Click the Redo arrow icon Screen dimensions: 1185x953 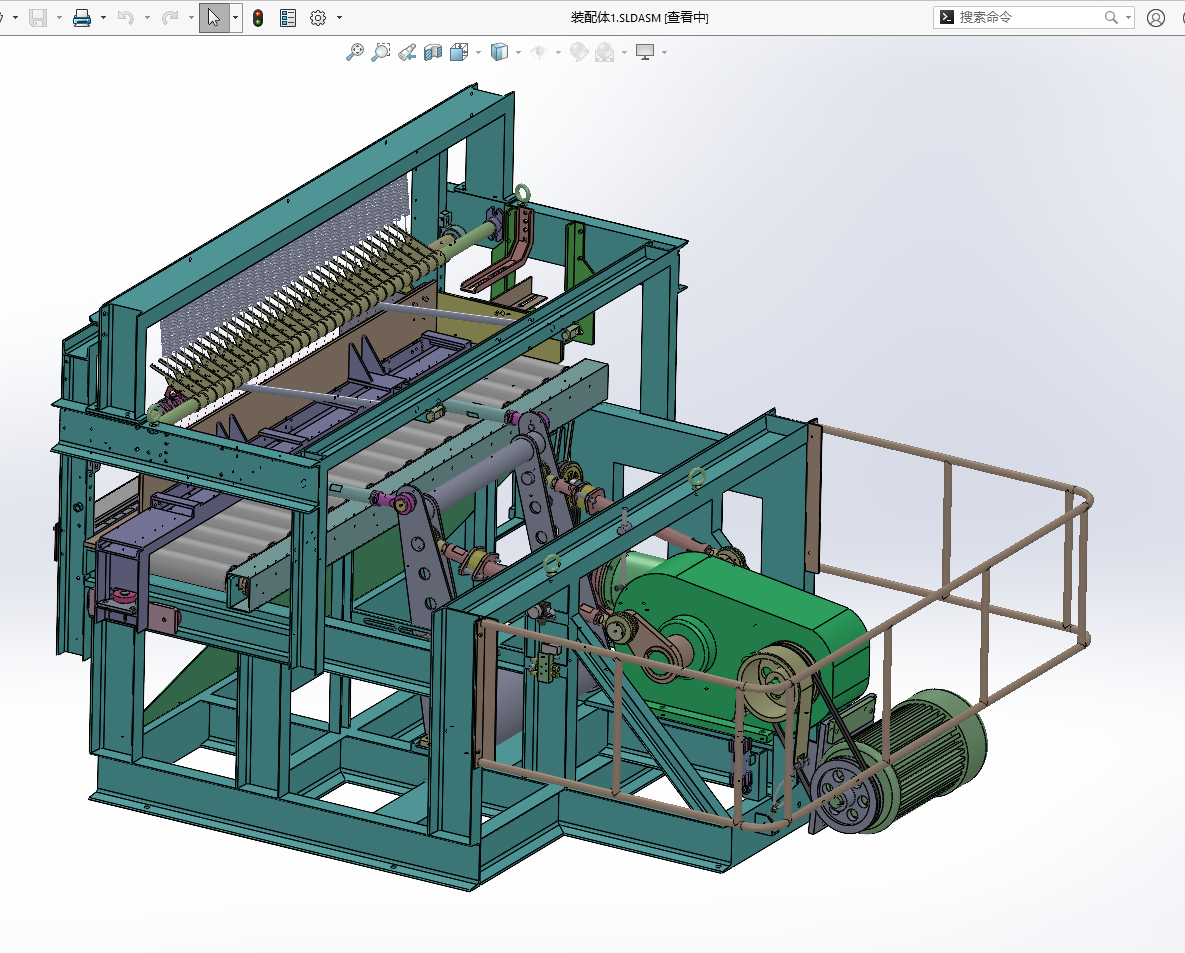(170, 17)
